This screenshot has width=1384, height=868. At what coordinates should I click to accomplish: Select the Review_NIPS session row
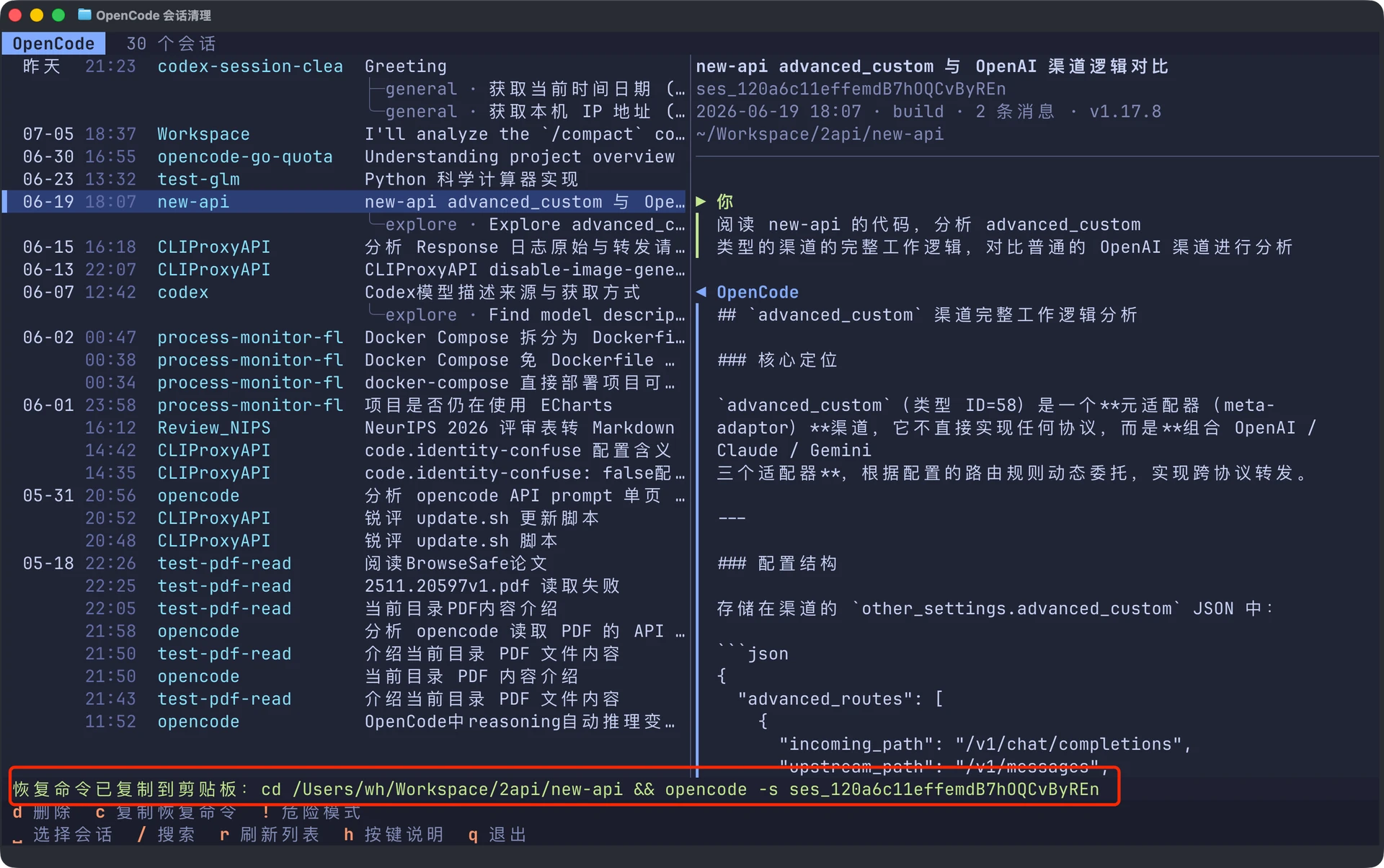tap(345, 428)
